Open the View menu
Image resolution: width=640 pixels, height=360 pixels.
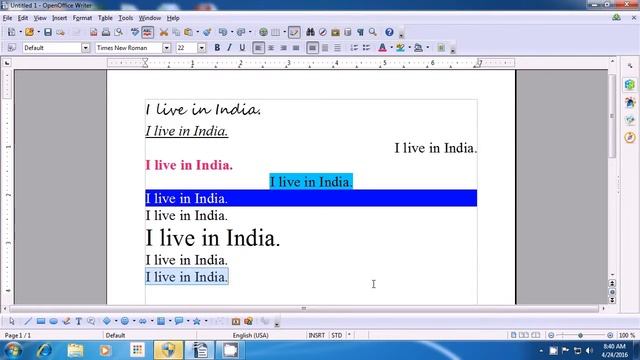pyautogui.click(x=40, y=18)
